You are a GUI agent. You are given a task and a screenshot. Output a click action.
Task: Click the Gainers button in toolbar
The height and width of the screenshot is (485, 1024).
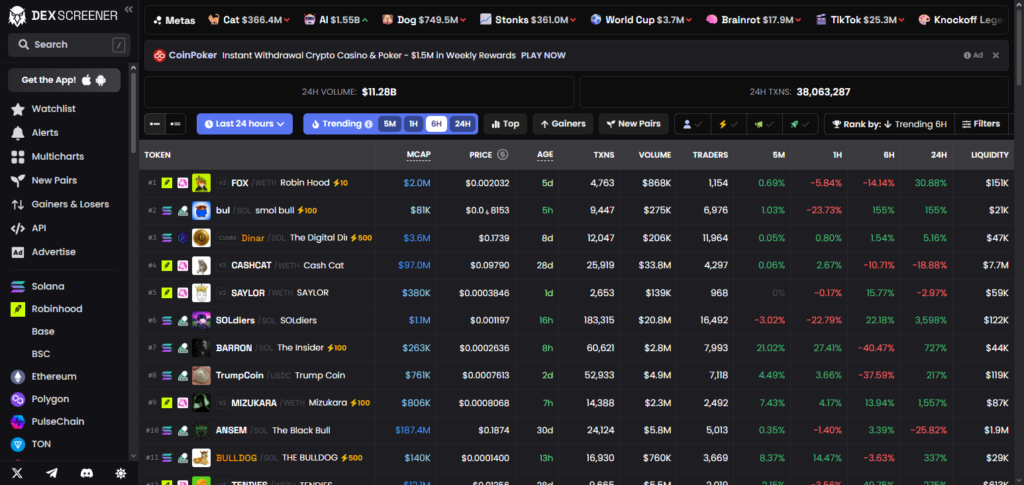[563, 123]
